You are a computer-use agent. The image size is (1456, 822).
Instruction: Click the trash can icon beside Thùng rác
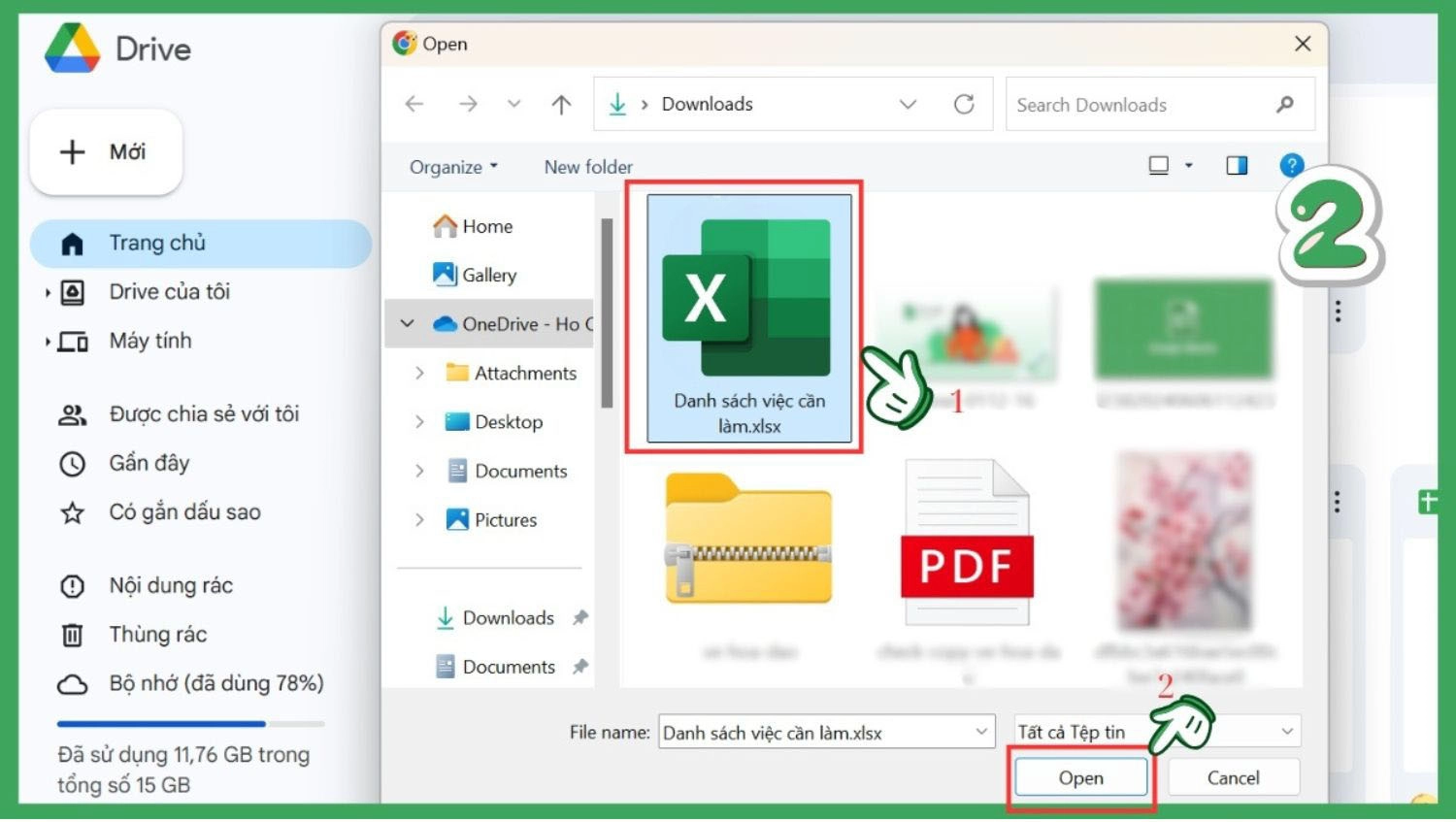coord(73,635)
